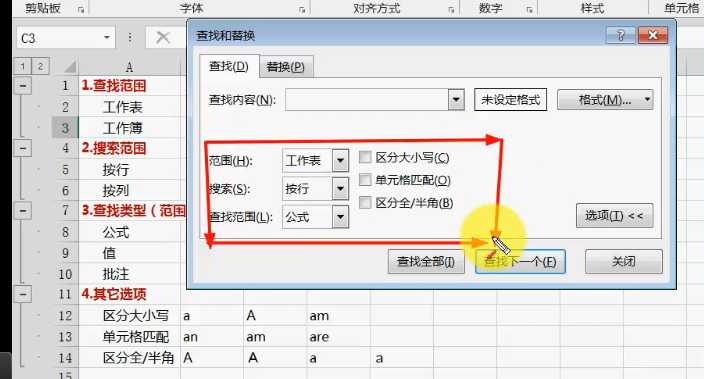Click cell 区分全/半角 in row 14
This screenshot has width=704, height=379.
129,358
